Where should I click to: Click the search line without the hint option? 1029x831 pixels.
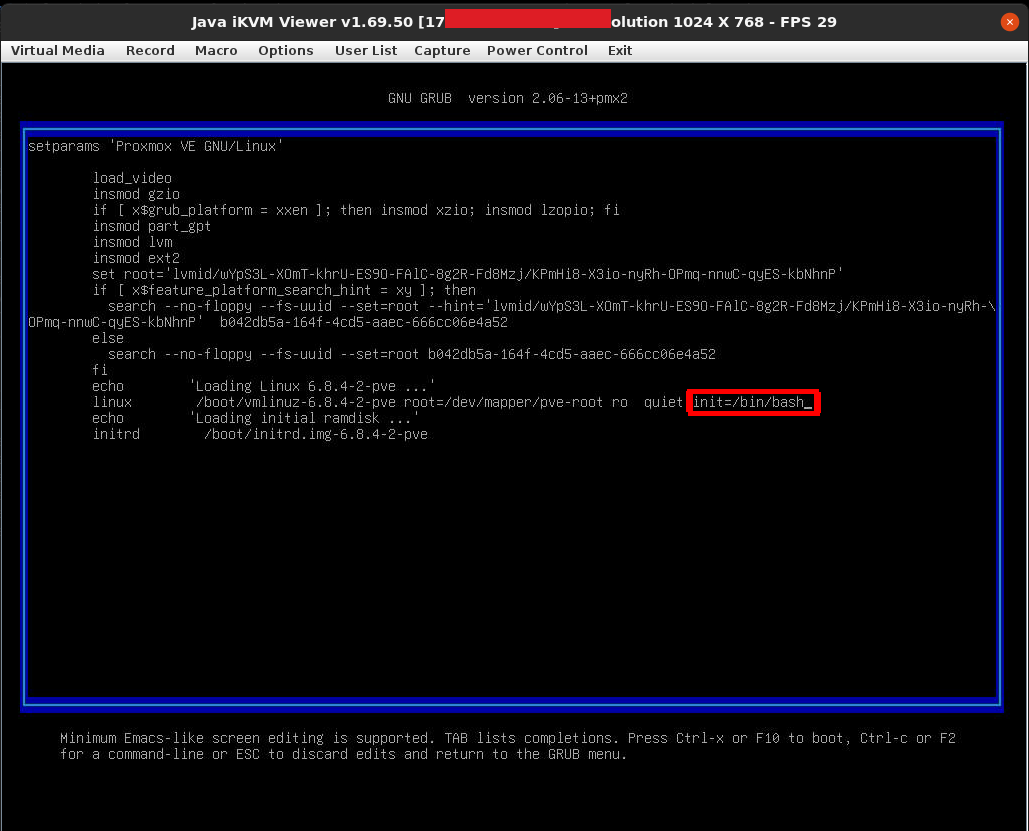coord(411,354)
